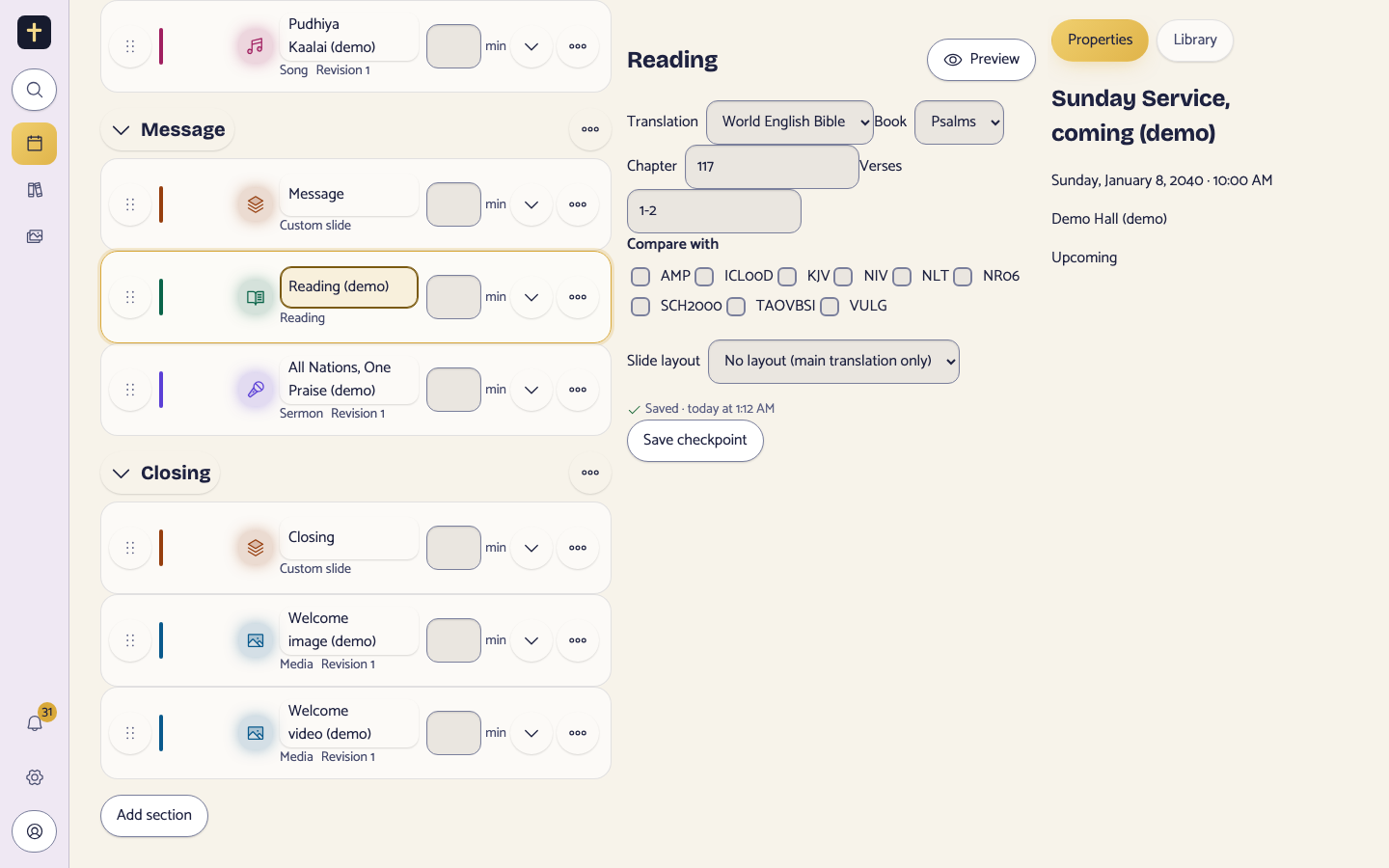Open the Translation dropdown
Image resolution: width=1389 pixels, height=868 pixels.
790,122
